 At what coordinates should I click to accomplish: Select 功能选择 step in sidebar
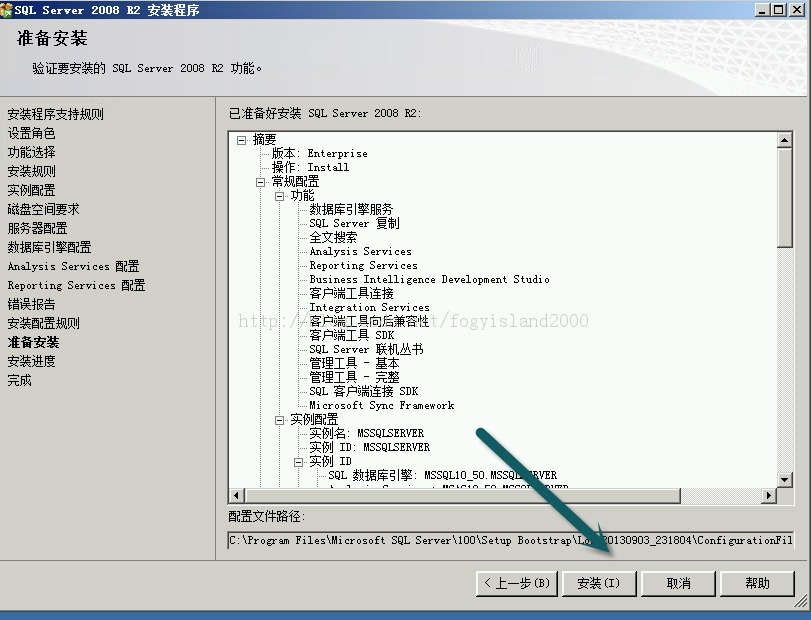click(31, 153)
